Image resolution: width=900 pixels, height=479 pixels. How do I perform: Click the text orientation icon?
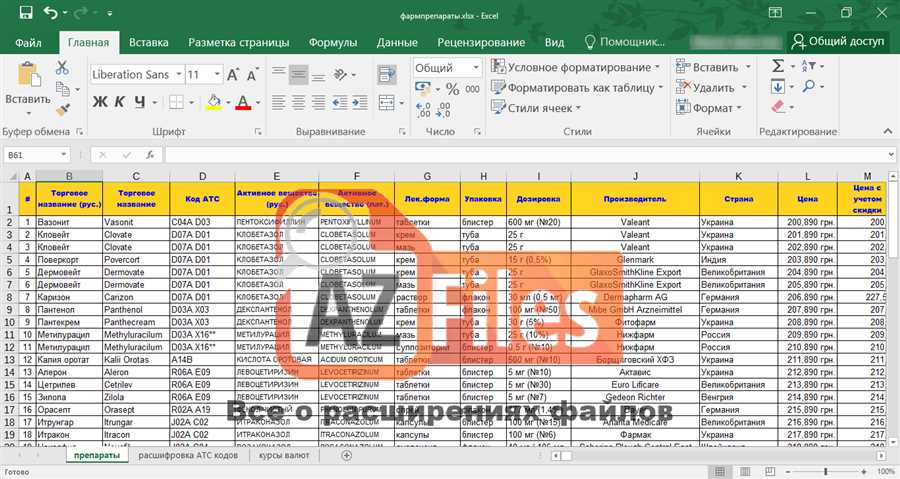point(340,74)
